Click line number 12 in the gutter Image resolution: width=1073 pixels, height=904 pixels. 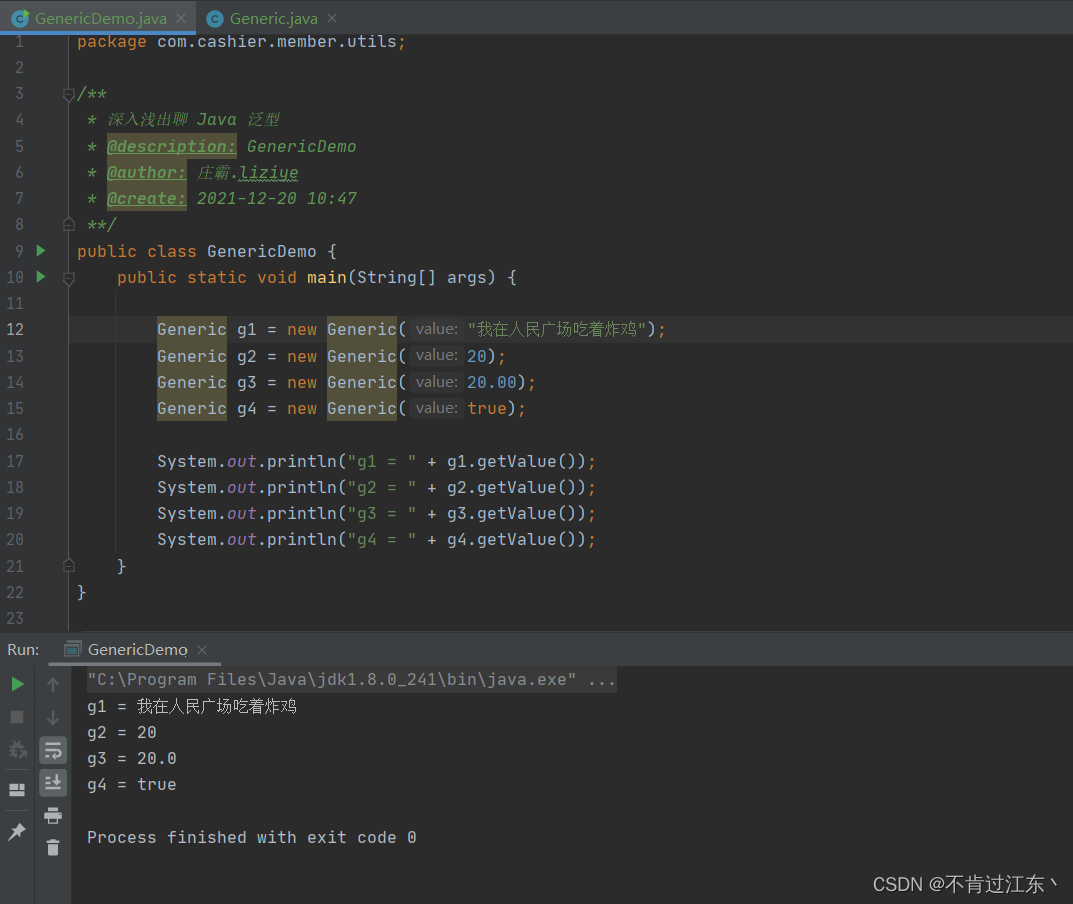[15, 329]
